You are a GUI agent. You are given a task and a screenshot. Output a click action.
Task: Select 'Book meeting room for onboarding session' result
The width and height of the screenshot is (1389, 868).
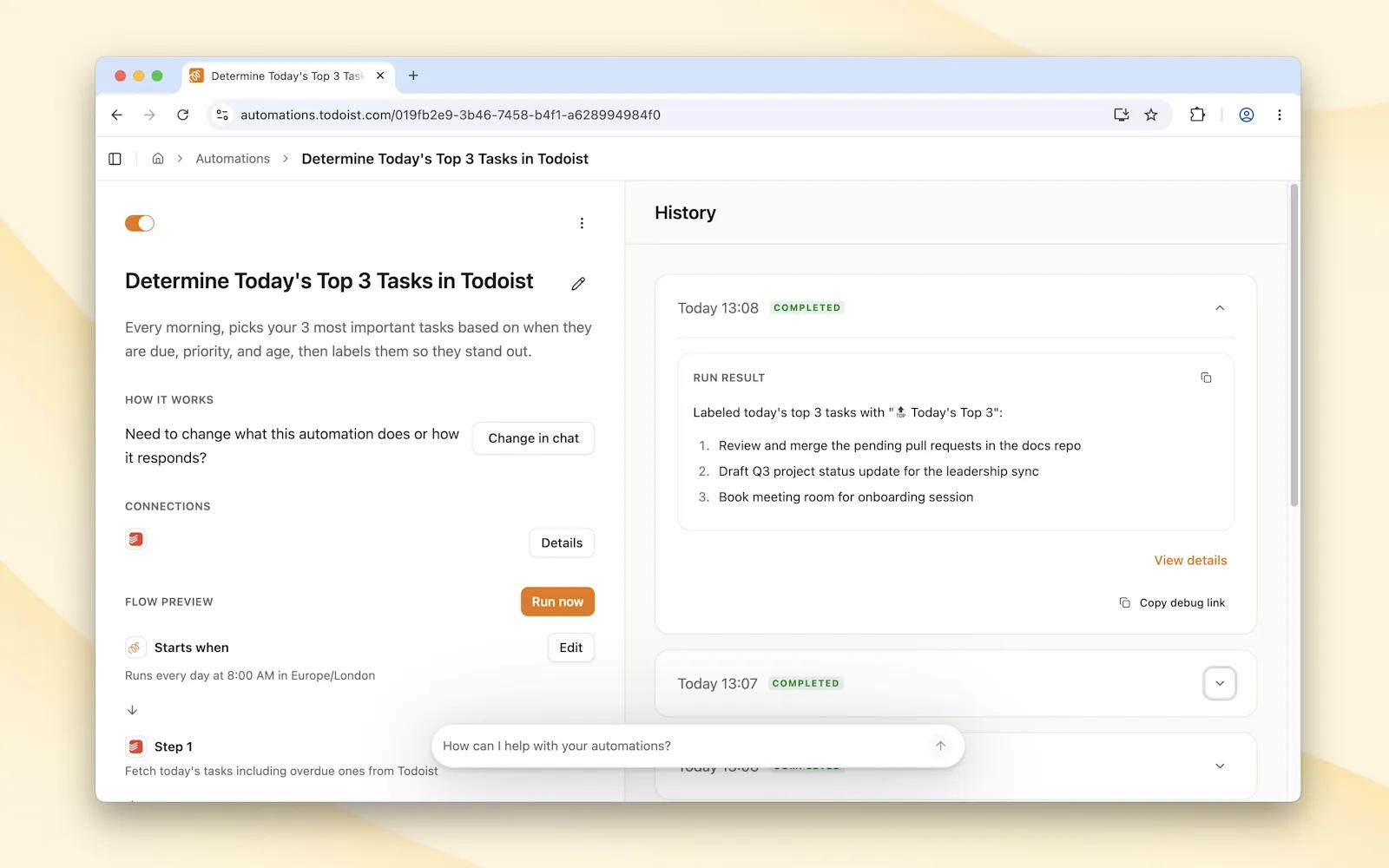tap(846, 497)
